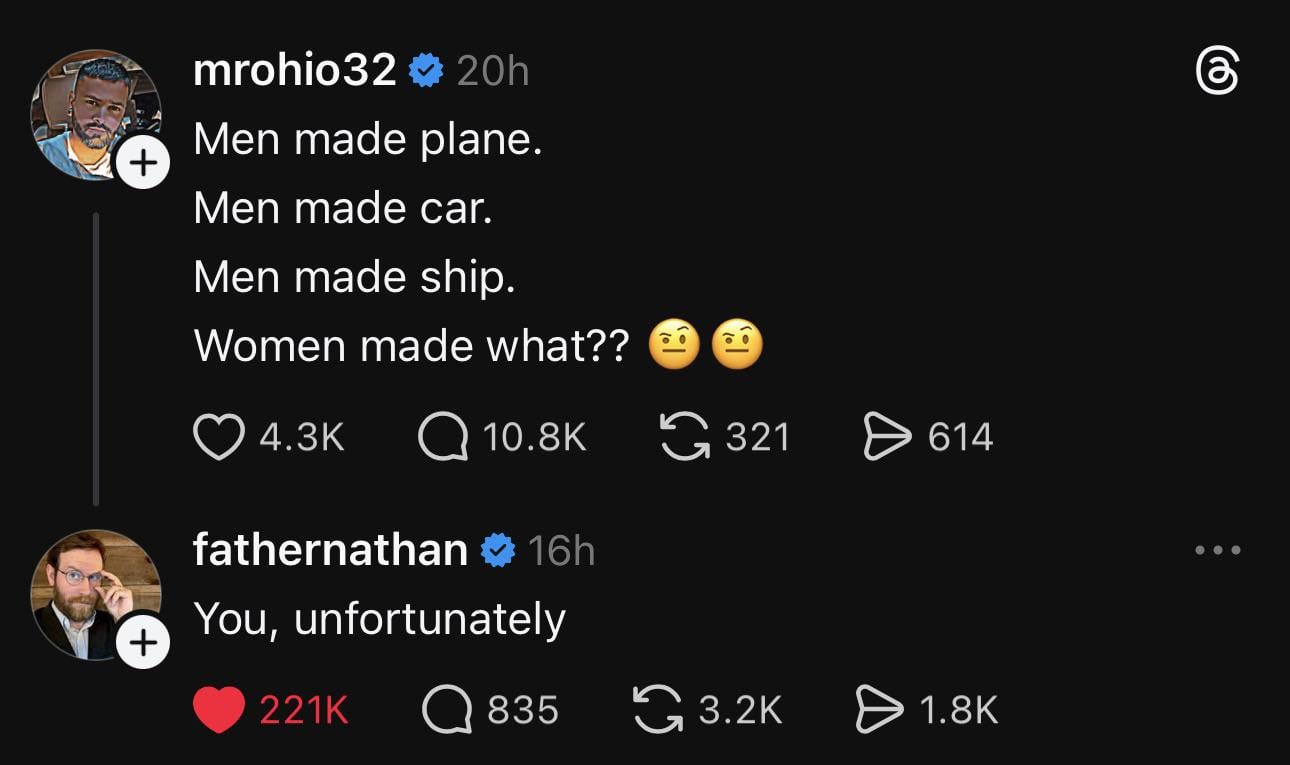This screenshot has width=1290, height=765.
Task: Visit mrohio32 username link
Action: (295, 71)
